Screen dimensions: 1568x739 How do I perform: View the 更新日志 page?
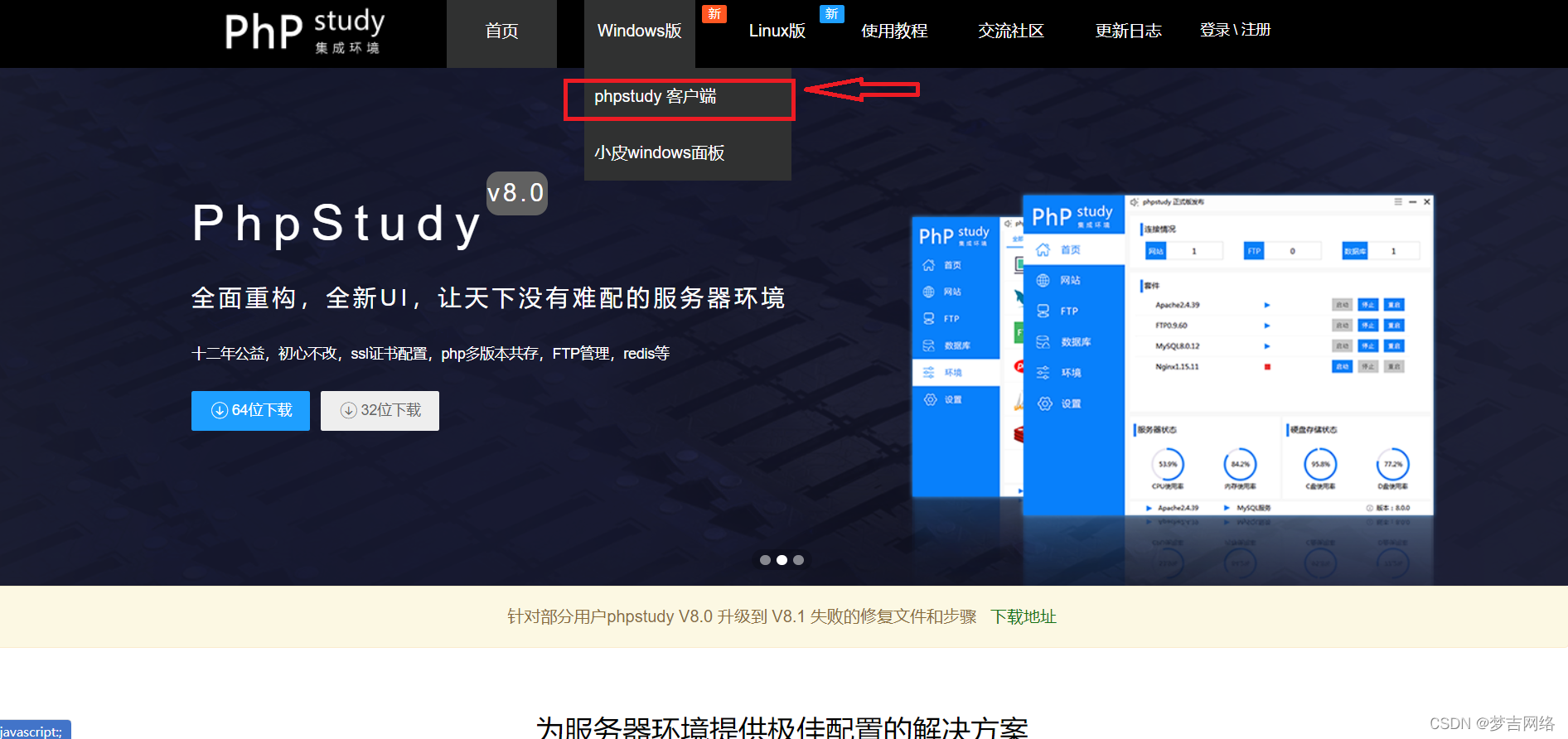tap(1128, 31)
